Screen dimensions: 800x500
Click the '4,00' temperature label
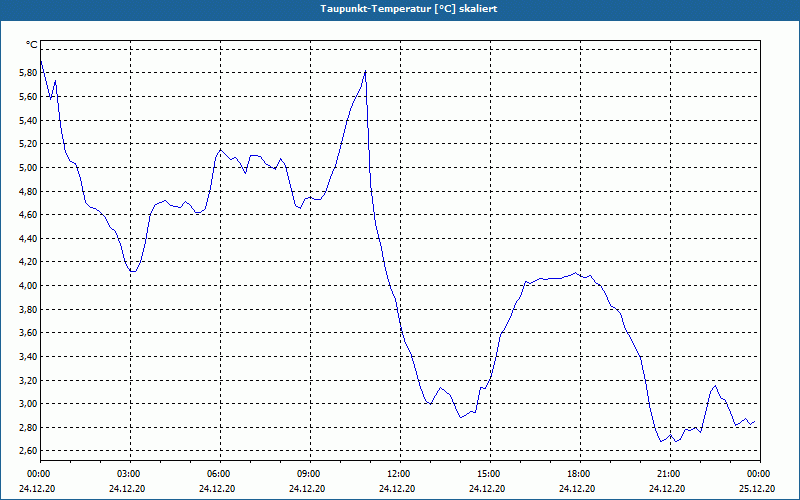(28, 286)
